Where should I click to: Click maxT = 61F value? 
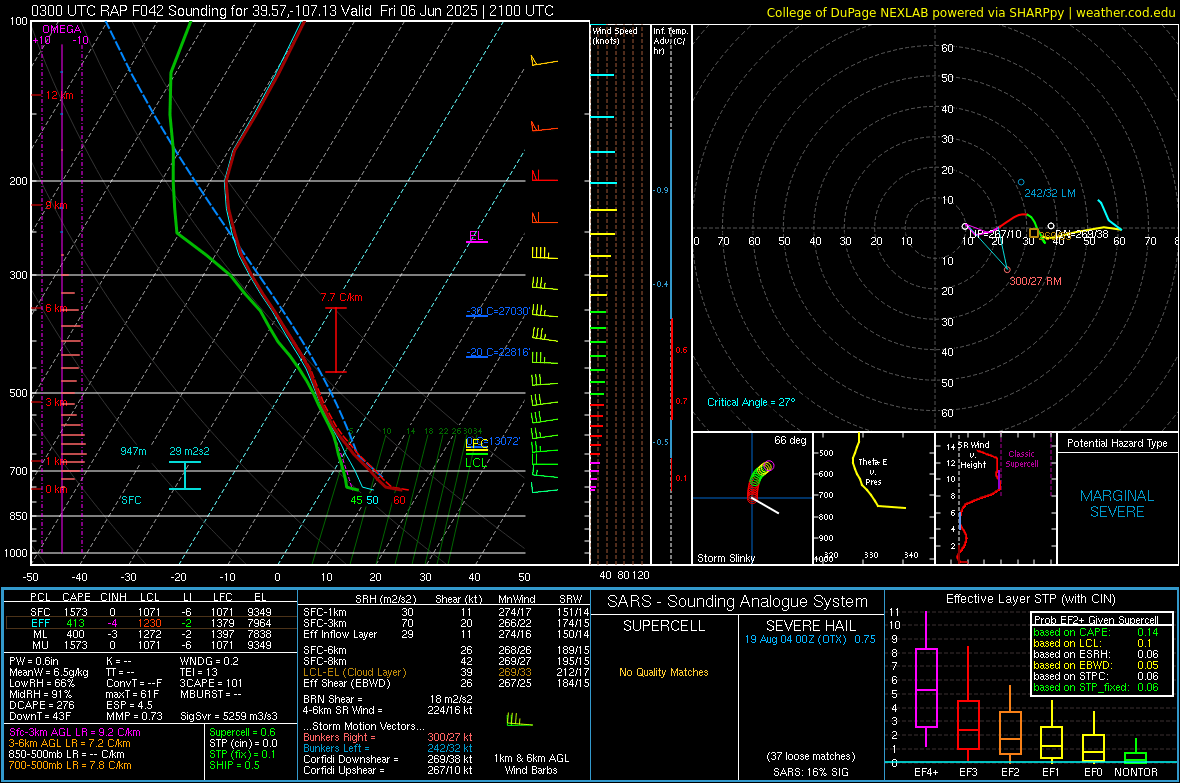point(132,694)
